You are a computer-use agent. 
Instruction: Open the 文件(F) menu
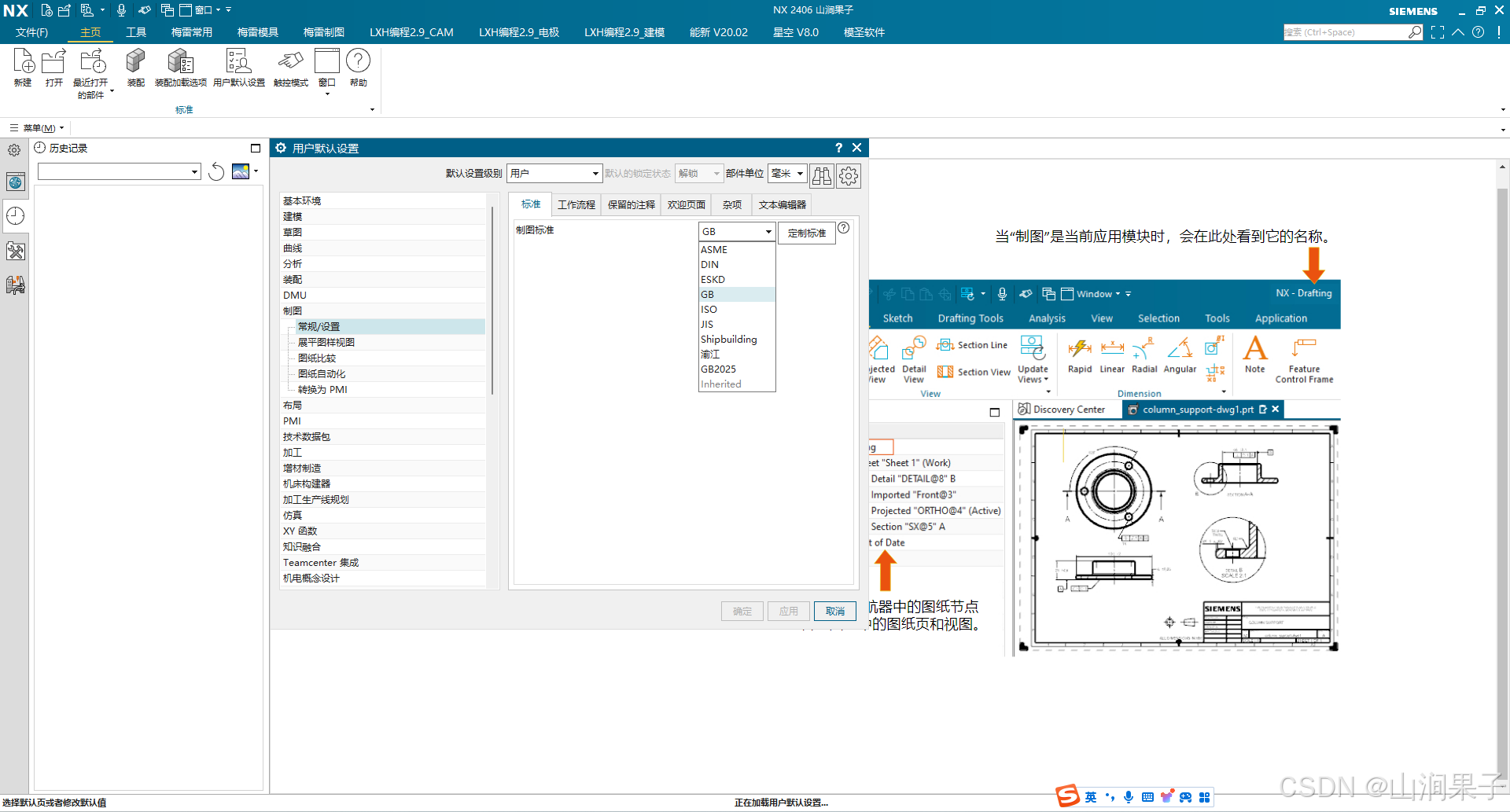pos(32,32)
